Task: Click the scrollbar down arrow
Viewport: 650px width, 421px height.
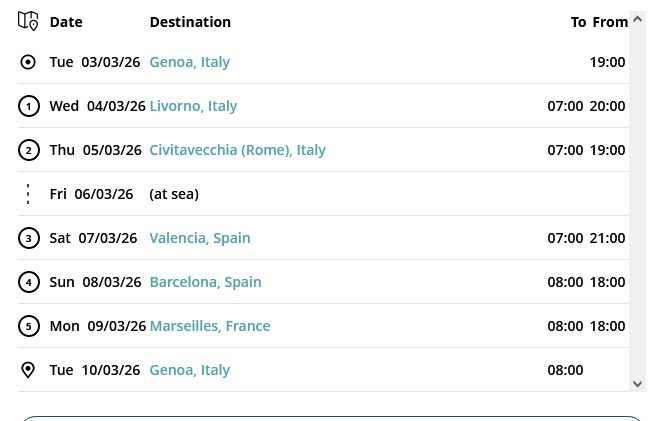Action: coord(637,383)
